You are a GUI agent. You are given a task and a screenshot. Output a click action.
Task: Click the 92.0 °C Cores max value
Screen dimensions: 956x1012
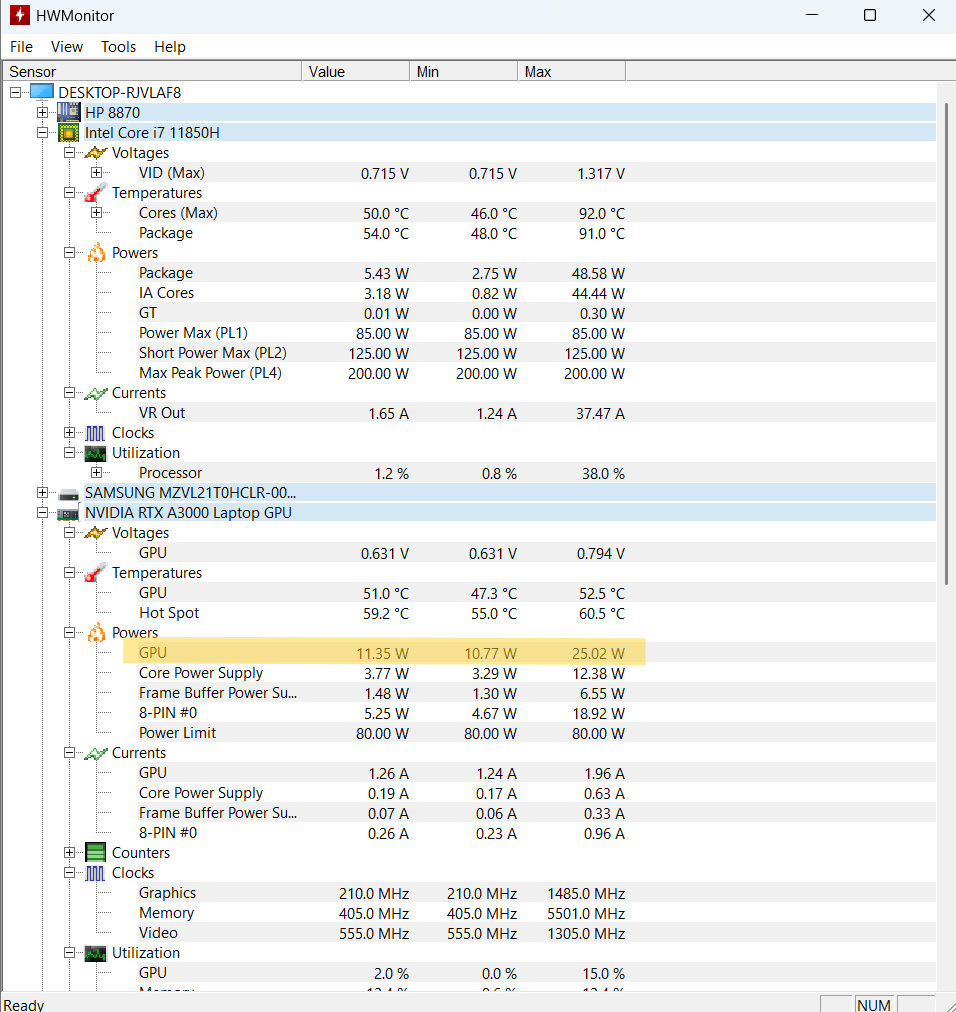tap(602, 214)
